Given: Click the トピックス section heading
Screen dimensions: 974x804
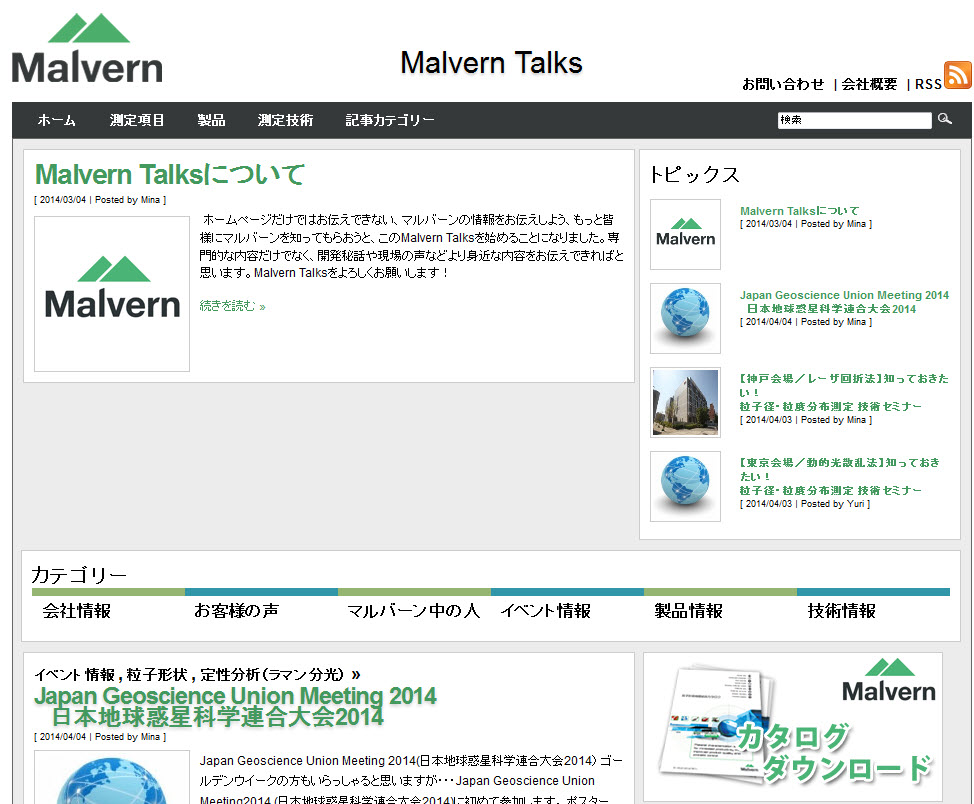Looking at the screenshot, I should pyautogui.click(x=694, y=175).
